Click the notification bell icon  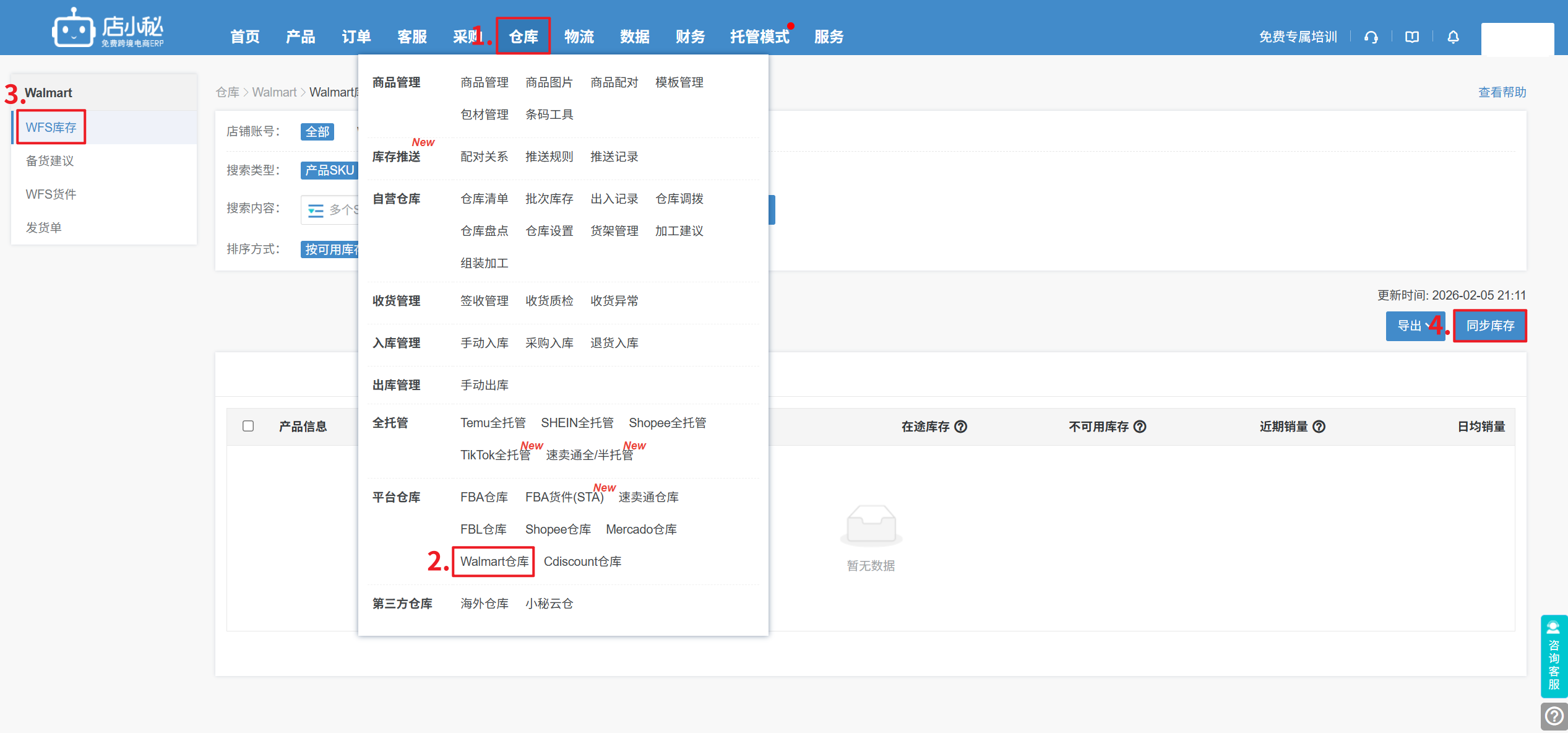[x=1453, y=37]
